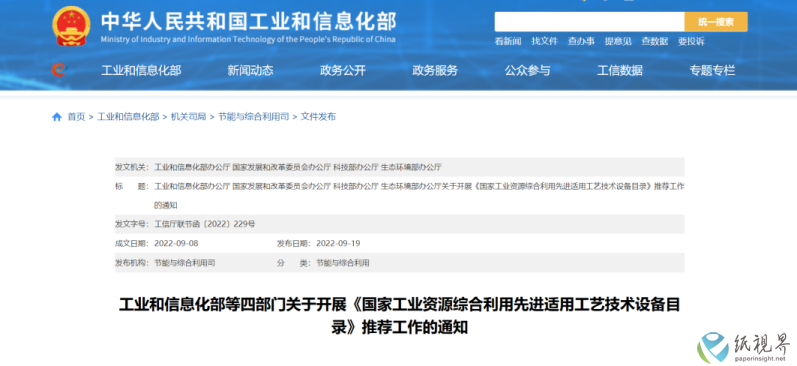The width and height of the screenshot is (797, 366).
Task: Select the 政务服务 nav menu
Action: coord(435,71)
